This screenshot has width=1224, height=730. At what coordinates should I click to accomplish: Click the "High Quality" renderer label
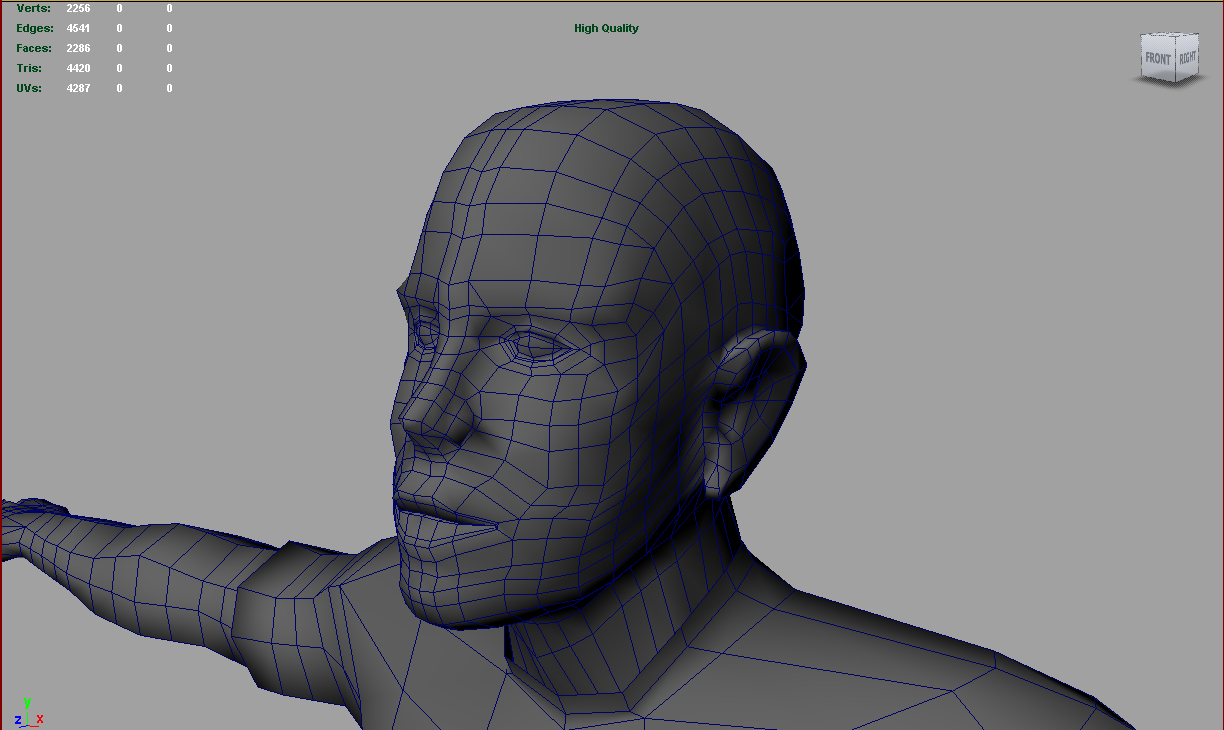606,28
